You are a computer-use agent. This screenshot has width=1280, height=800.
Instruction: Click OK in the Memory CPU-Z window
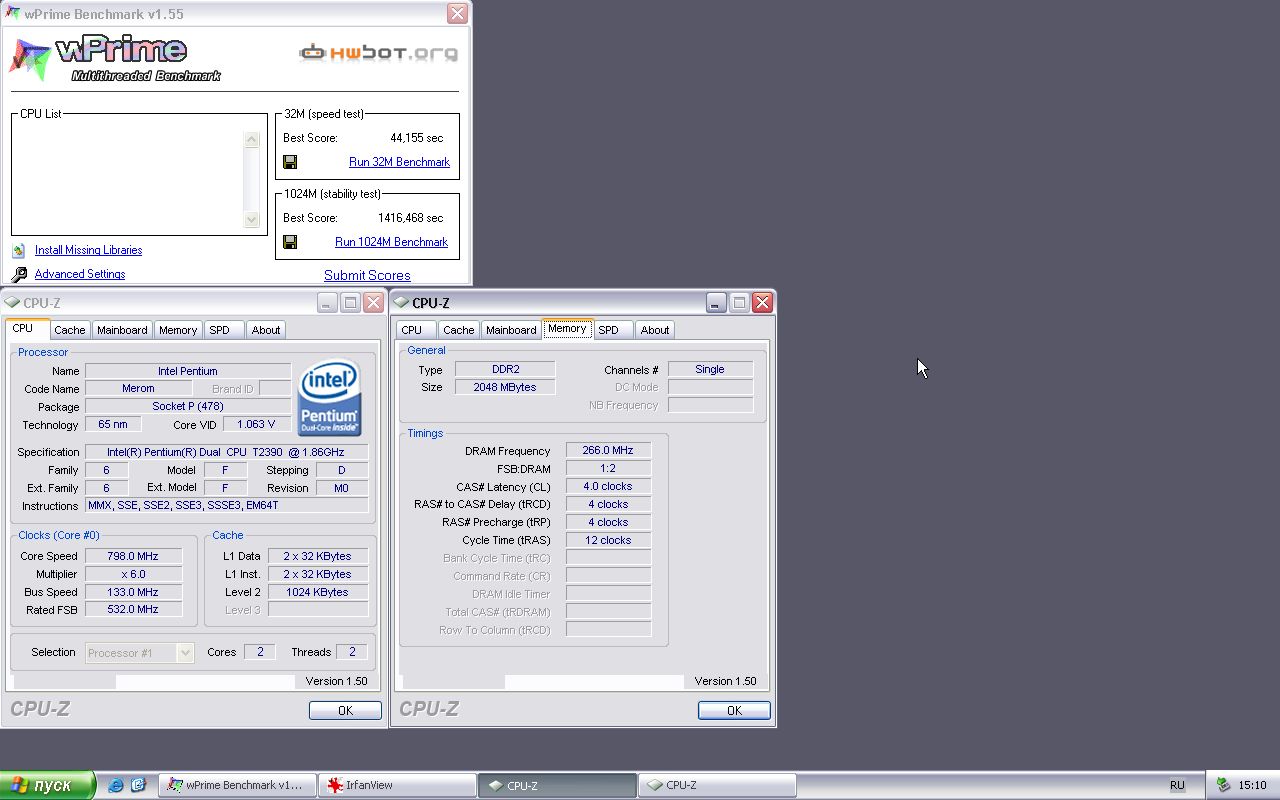(734, 710)
